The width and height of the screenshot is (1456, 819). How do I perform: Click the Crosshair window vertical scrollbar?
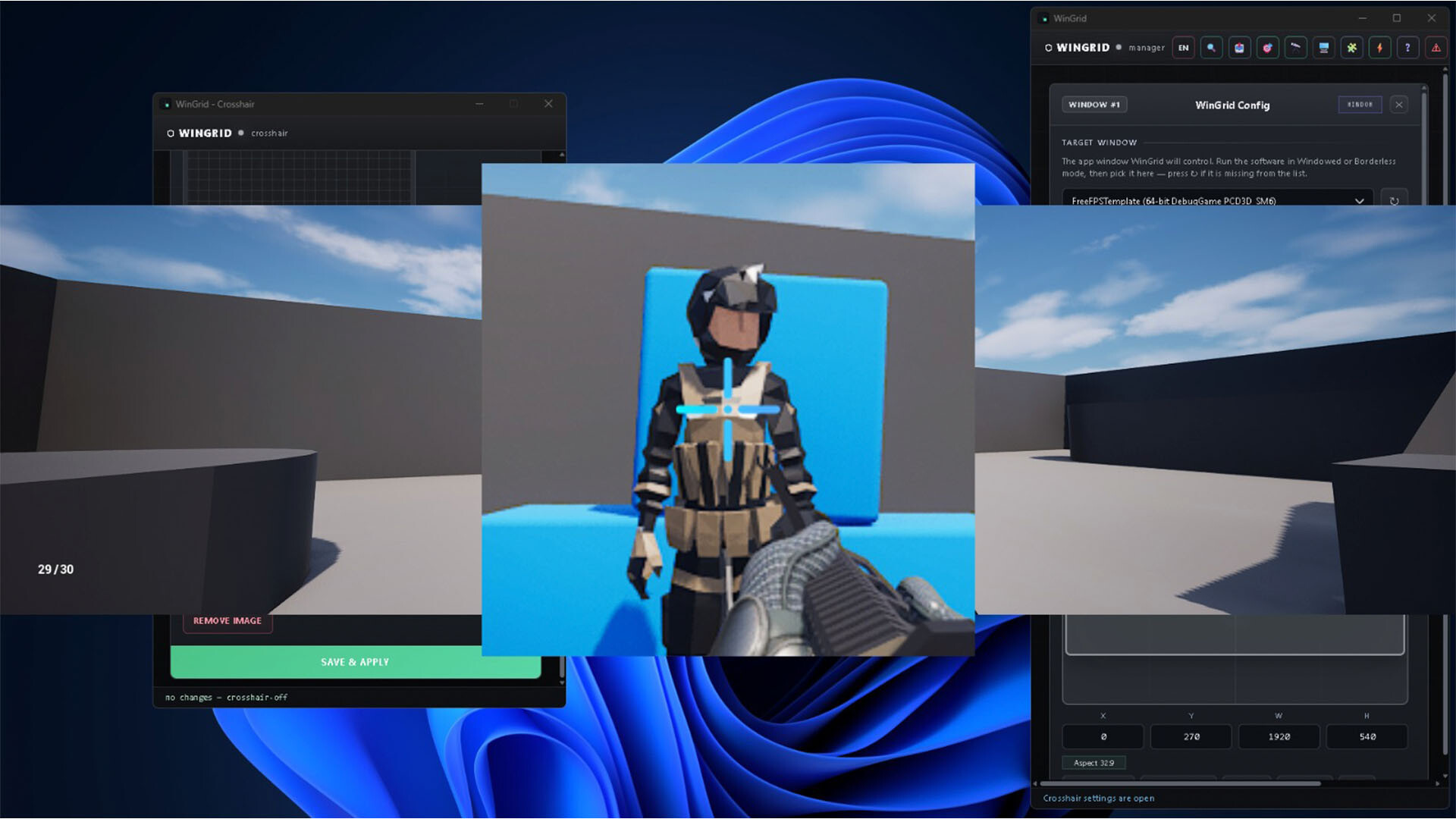click(562, 667)
